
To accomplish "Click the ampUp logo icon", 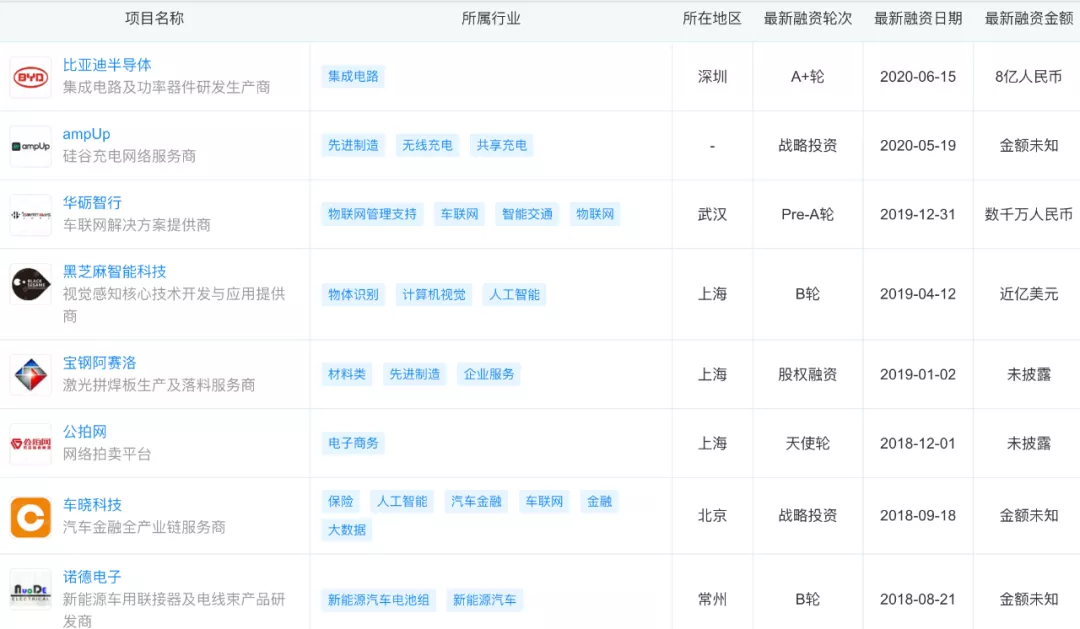I will coord(30,146).
